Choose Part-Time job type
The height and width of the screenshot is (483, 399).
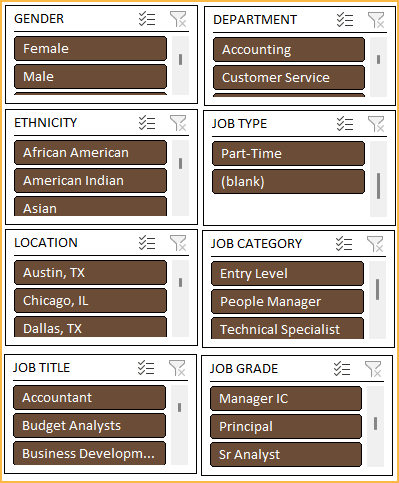coord(288,154)
